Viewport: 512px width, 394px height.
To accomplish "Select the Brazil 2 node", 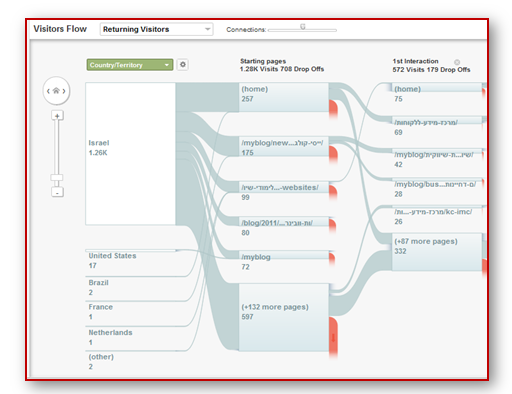I will tap(130, 287).
